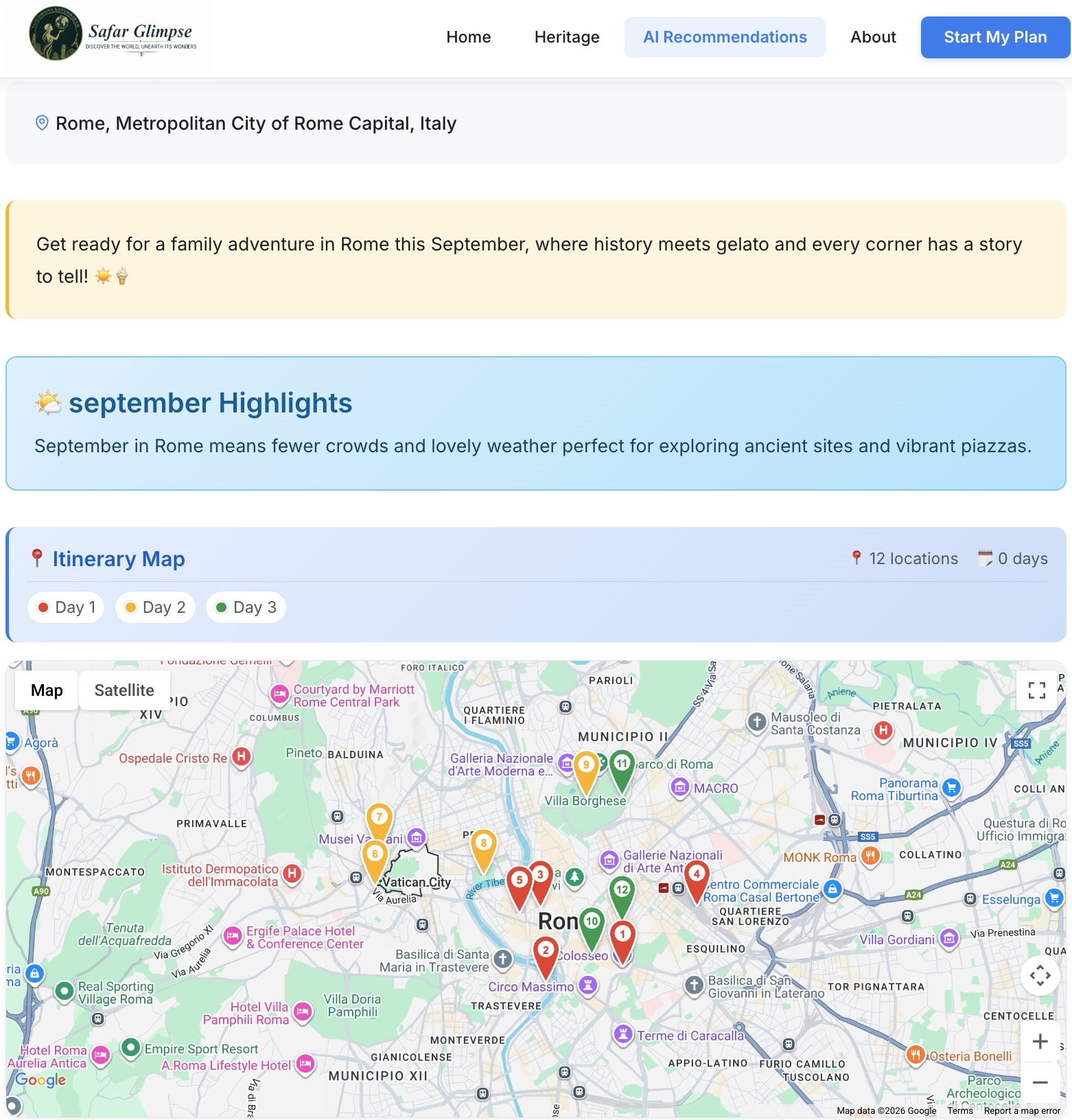The height and width of the screenshot is (1120, 1072).
Task: Click Report a map error link
Action: (1022, 1110)
